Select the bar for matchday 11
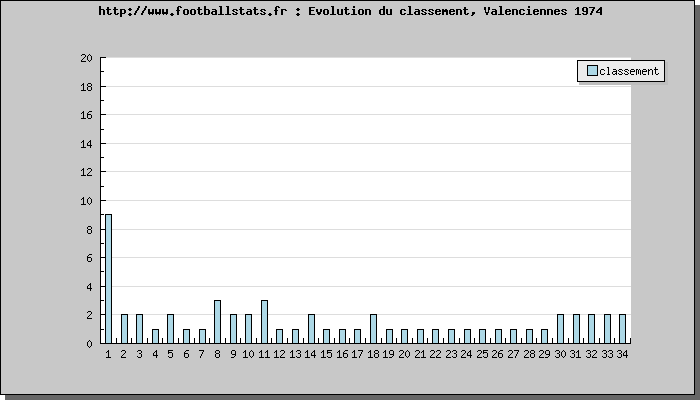The image size is (700, 400). (264, 321)
